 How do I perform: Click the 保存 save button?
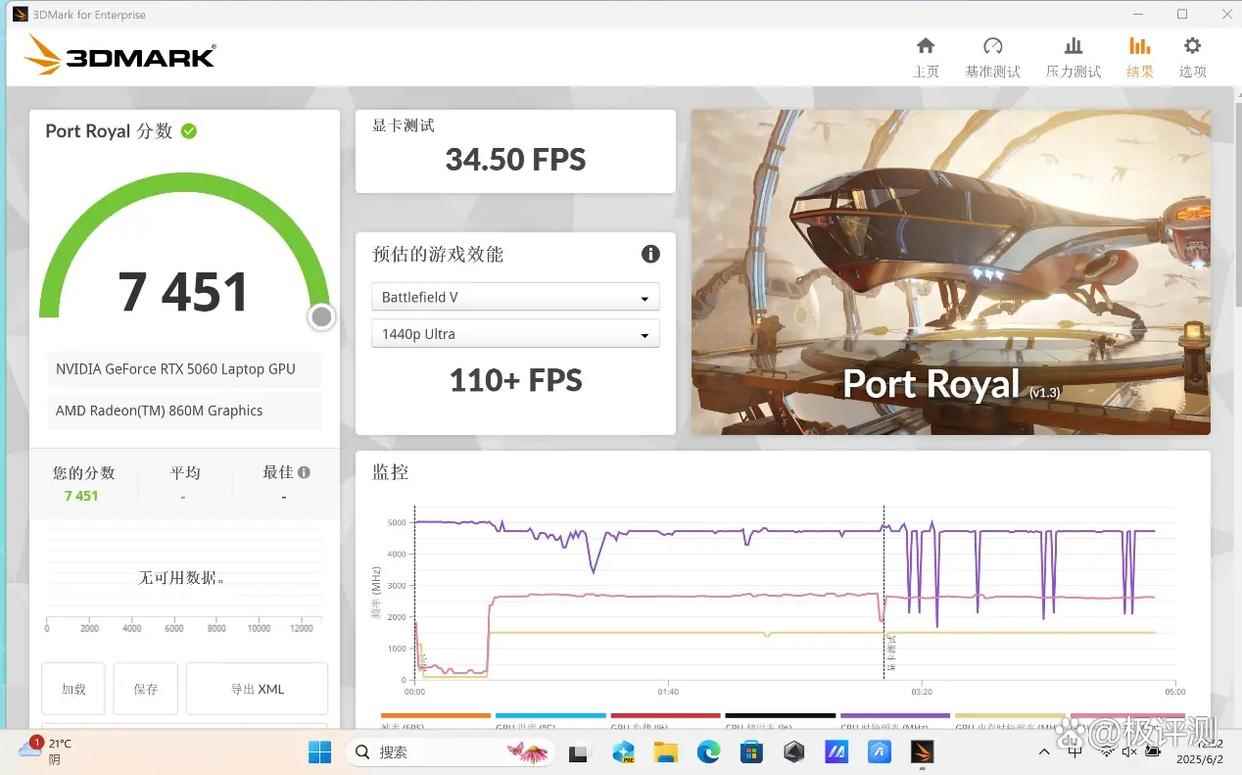click(146, 689)
